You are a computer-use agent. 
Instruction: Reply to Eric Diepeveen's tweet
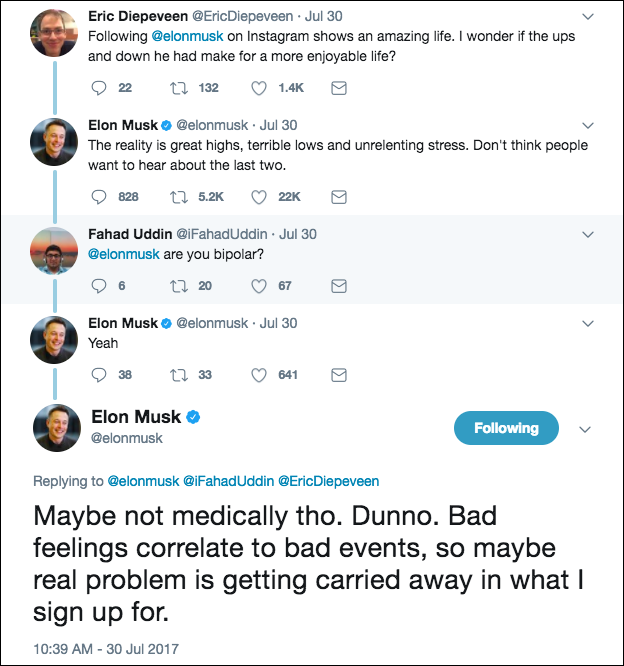pyautogui.click(x=98, y=88)
